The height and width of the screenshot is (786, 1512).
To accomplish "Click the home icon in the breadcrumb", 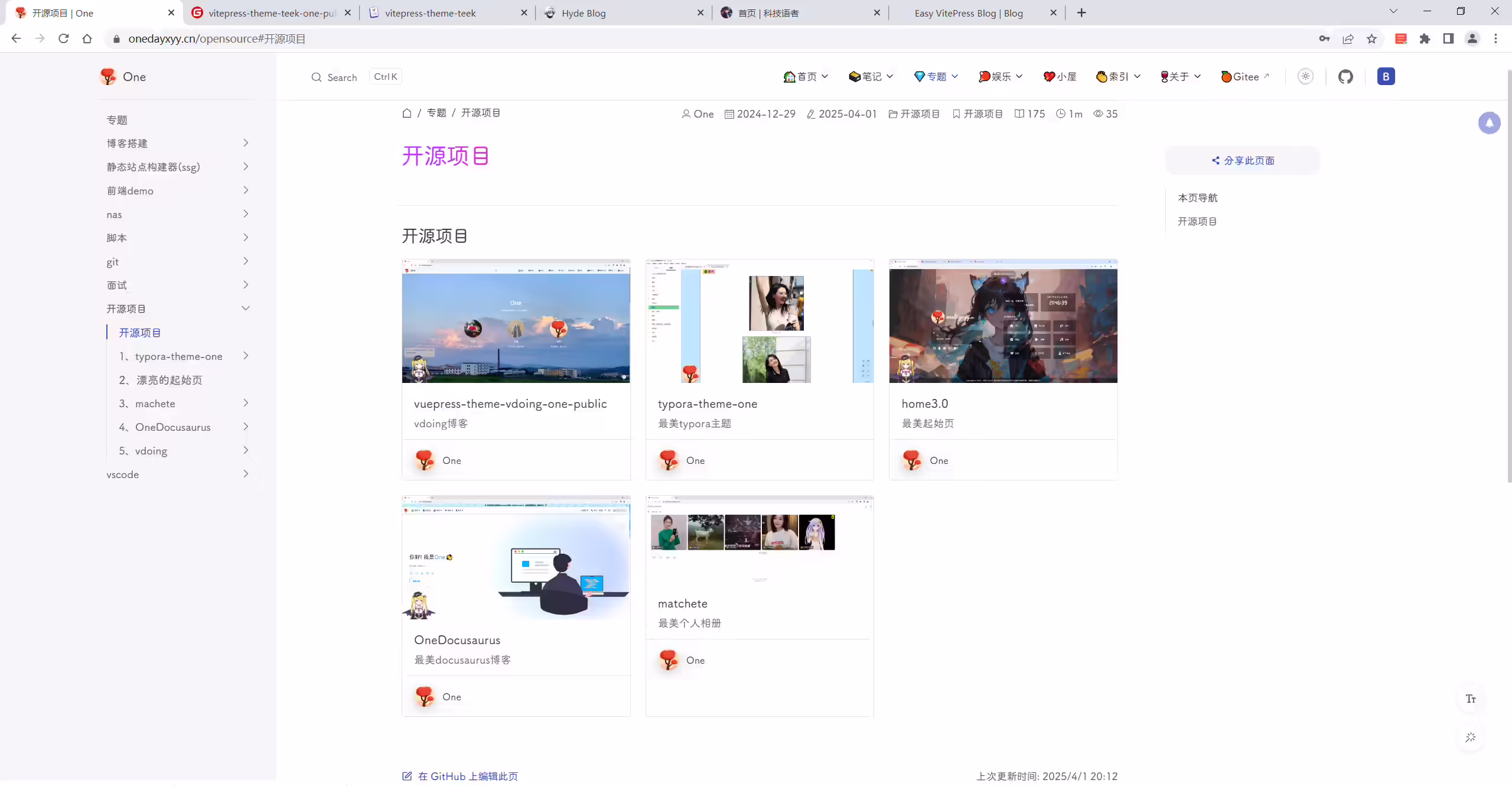I will (x=407, y=113).
